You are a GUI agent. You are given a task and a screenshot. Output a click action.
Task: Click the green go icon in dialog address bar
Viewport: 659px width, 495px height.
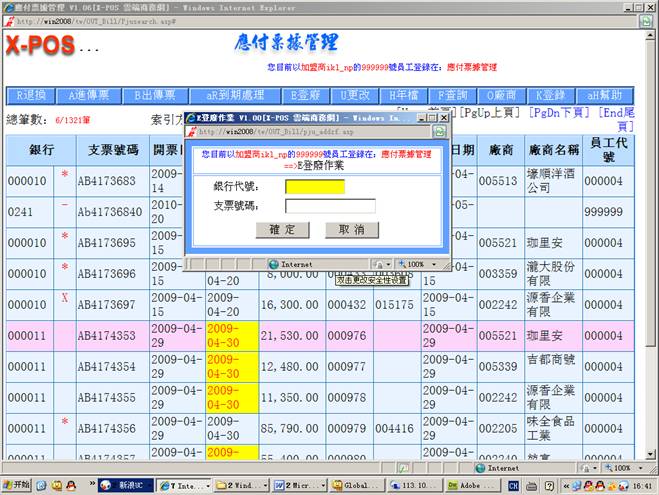click(x=439, y=131)
